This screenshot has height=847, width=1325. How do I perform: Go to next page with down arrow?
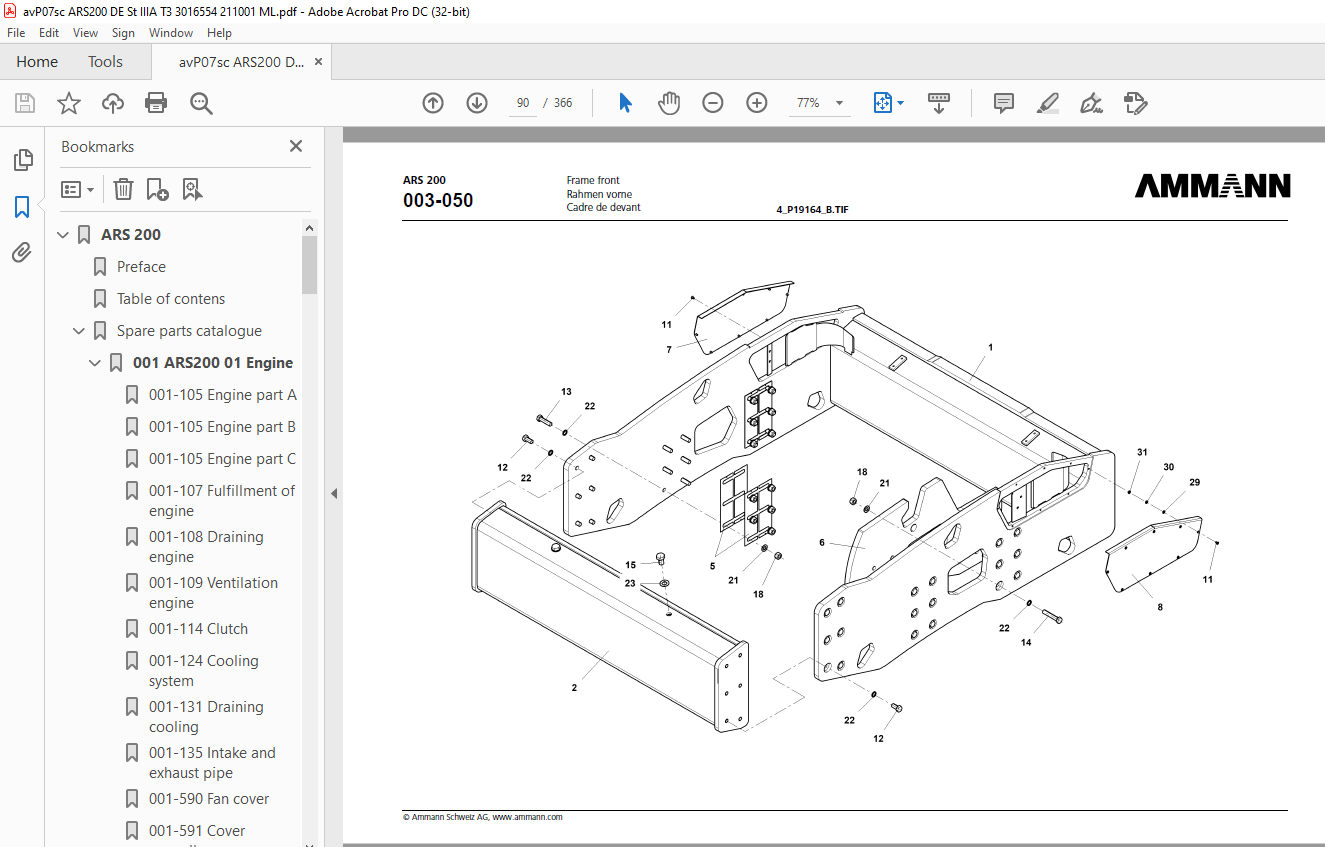point(477,103)
